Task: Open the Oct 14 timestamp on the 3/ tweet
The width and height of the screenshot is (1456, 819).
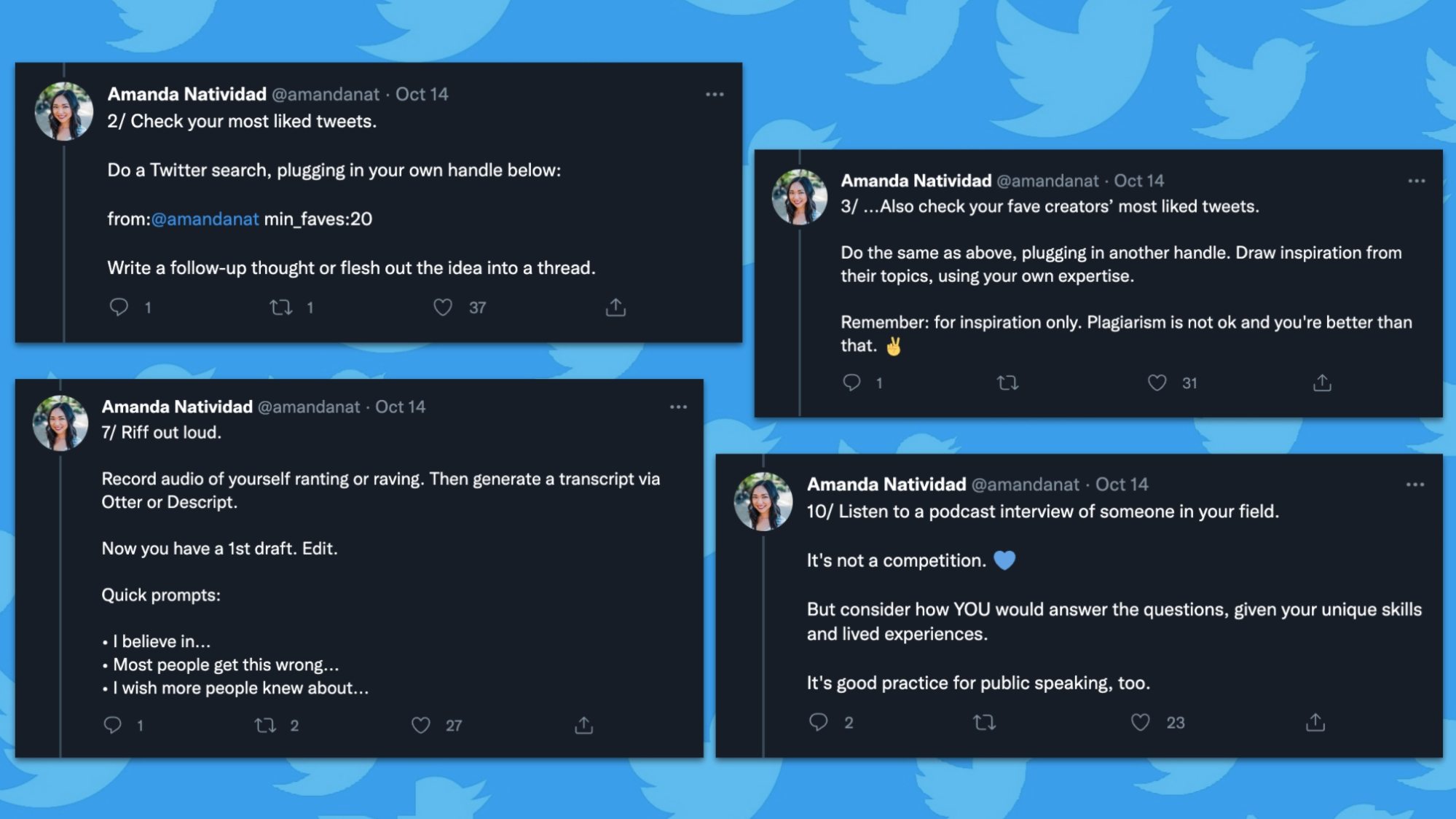Action: click(1138, 181)
